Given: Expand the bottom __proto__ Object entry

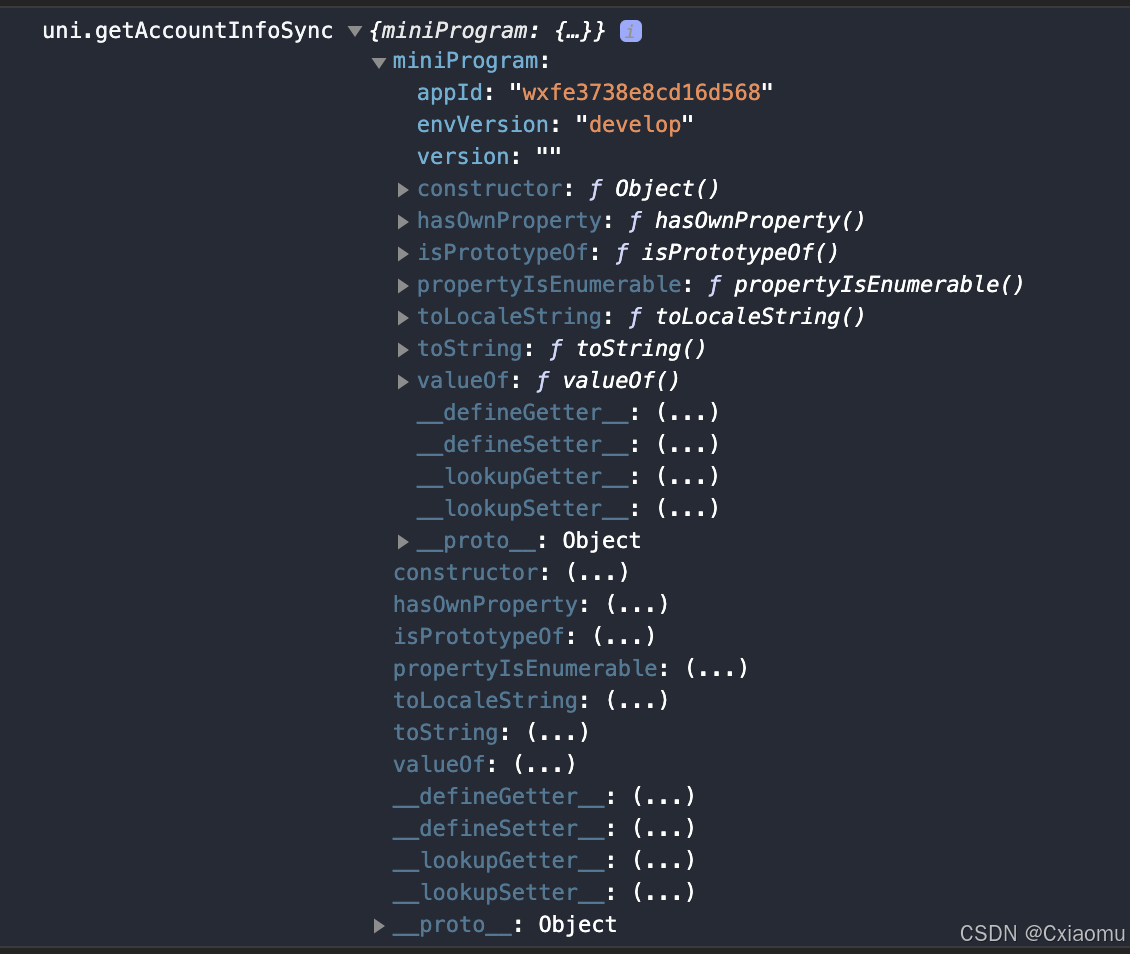Looking at the screenshot, I should 379,925.
